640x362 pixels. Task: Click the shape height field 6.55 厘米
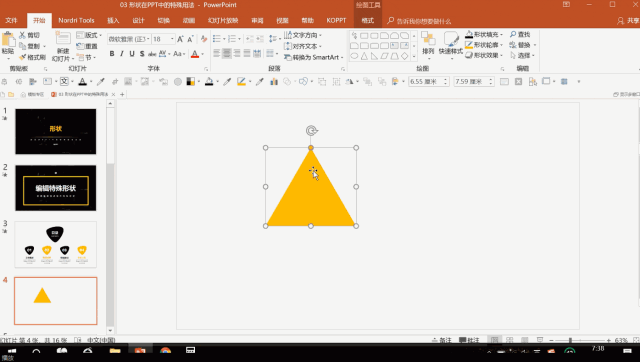pyautogui.click(x=429, y=82)
